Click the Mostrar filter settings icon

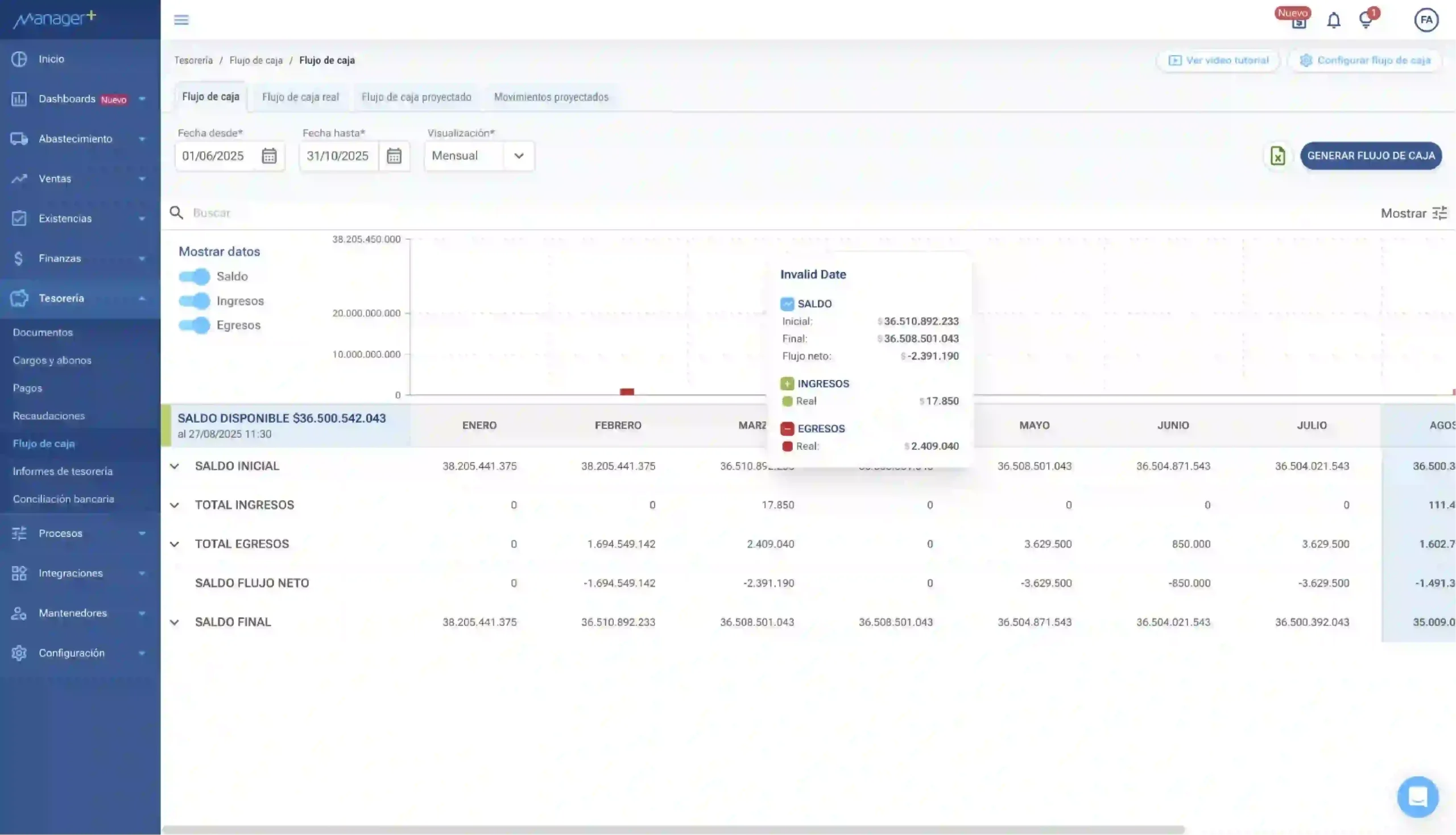click(x=1440, y=213)
